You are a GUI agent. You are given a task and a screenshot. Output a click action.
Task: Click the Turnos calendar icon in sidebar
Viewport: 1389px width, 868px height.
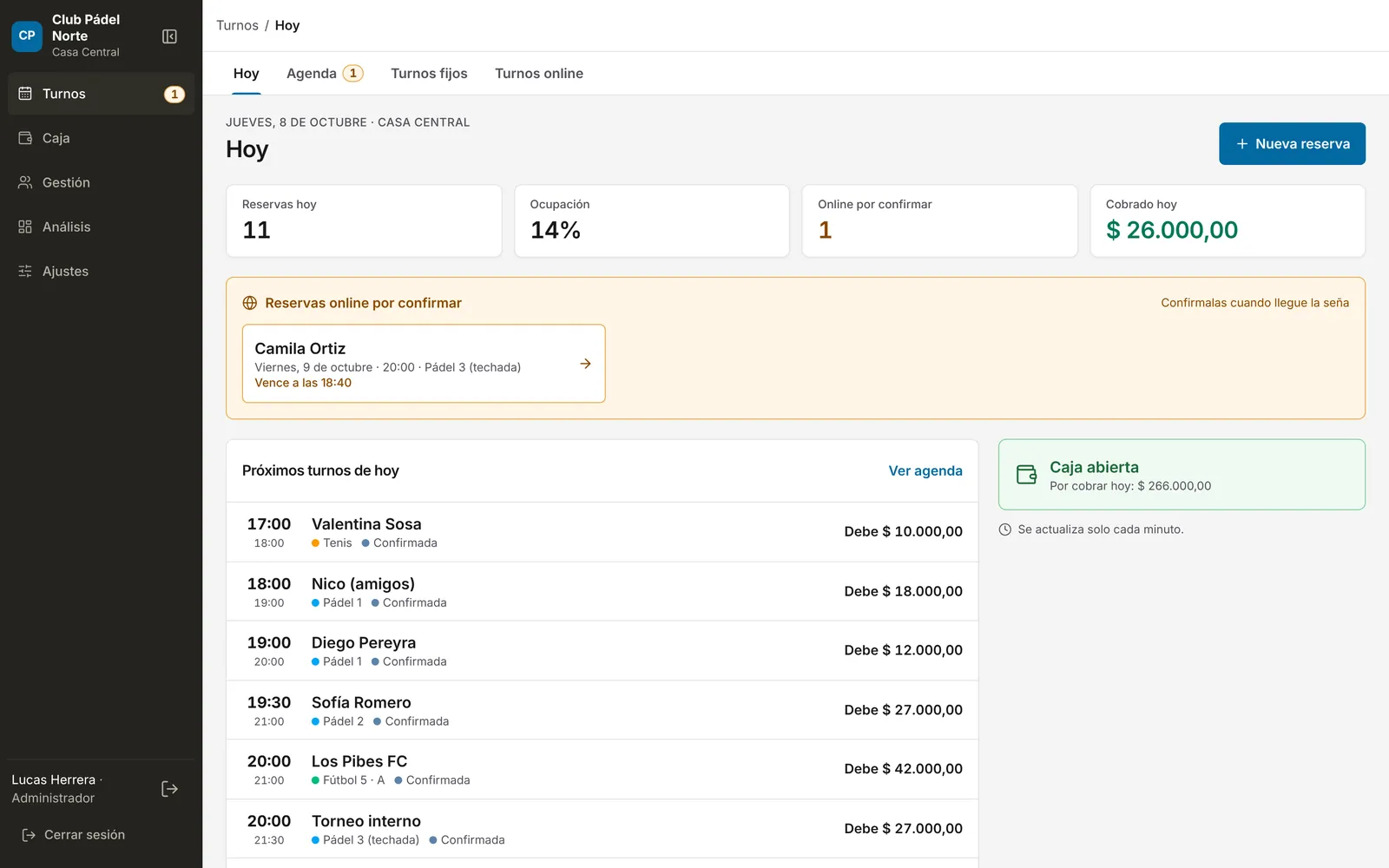point(25,94)
